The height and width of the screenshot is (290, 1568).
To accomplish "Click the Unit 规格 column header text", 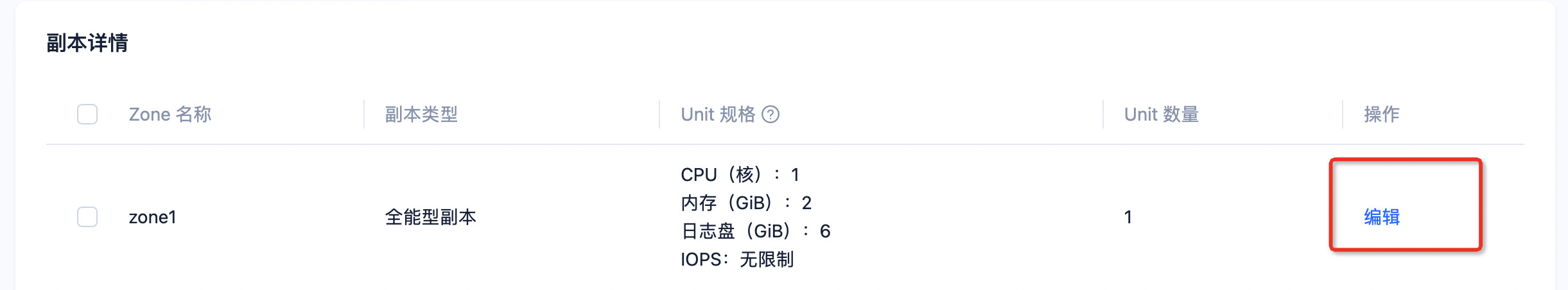I will click(x=718, y=114).
